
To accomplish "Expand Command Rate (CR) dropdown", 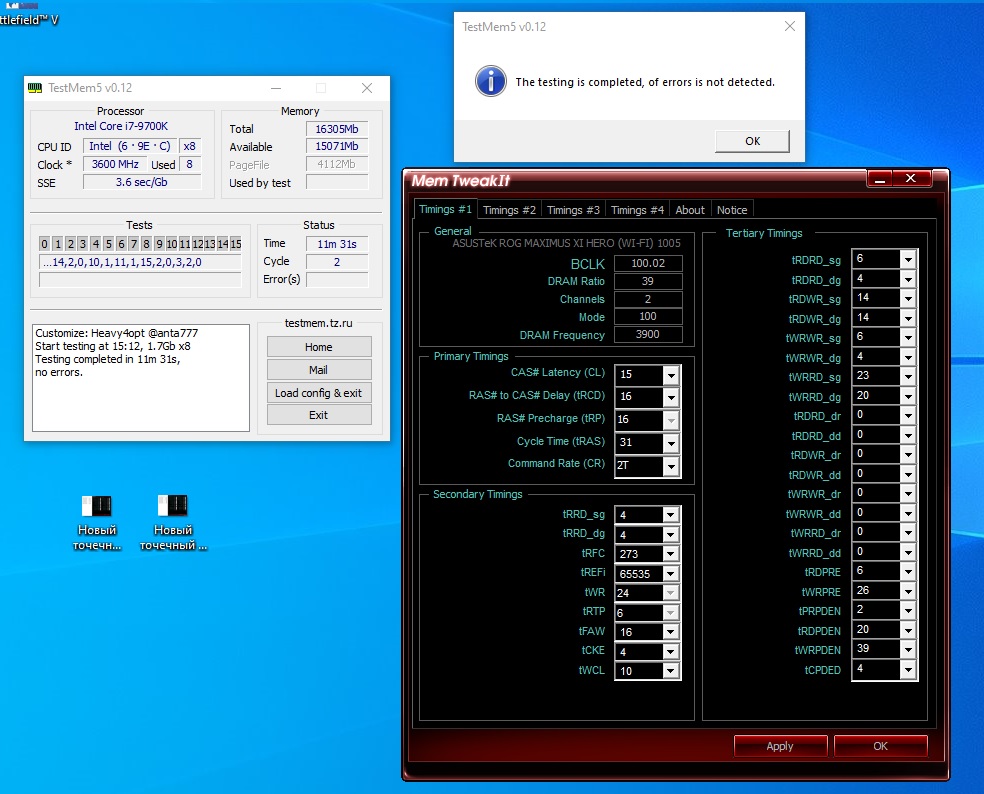I will click(x=671, y=466).
